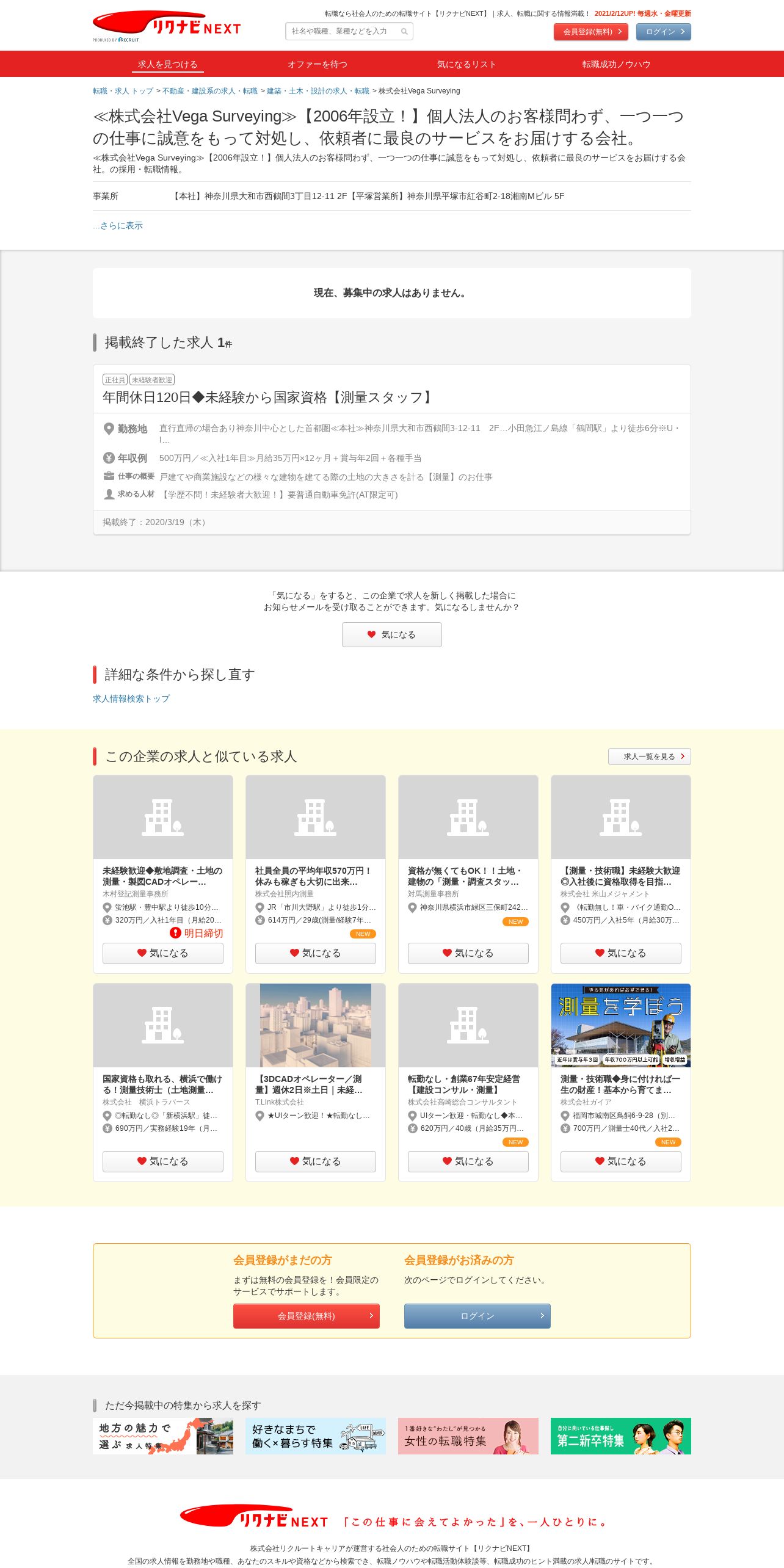Click the 気になる heart button below the notice
The width and height of the screenshot is (784, 1568).
pyautogui.click(x=392, y=634)
